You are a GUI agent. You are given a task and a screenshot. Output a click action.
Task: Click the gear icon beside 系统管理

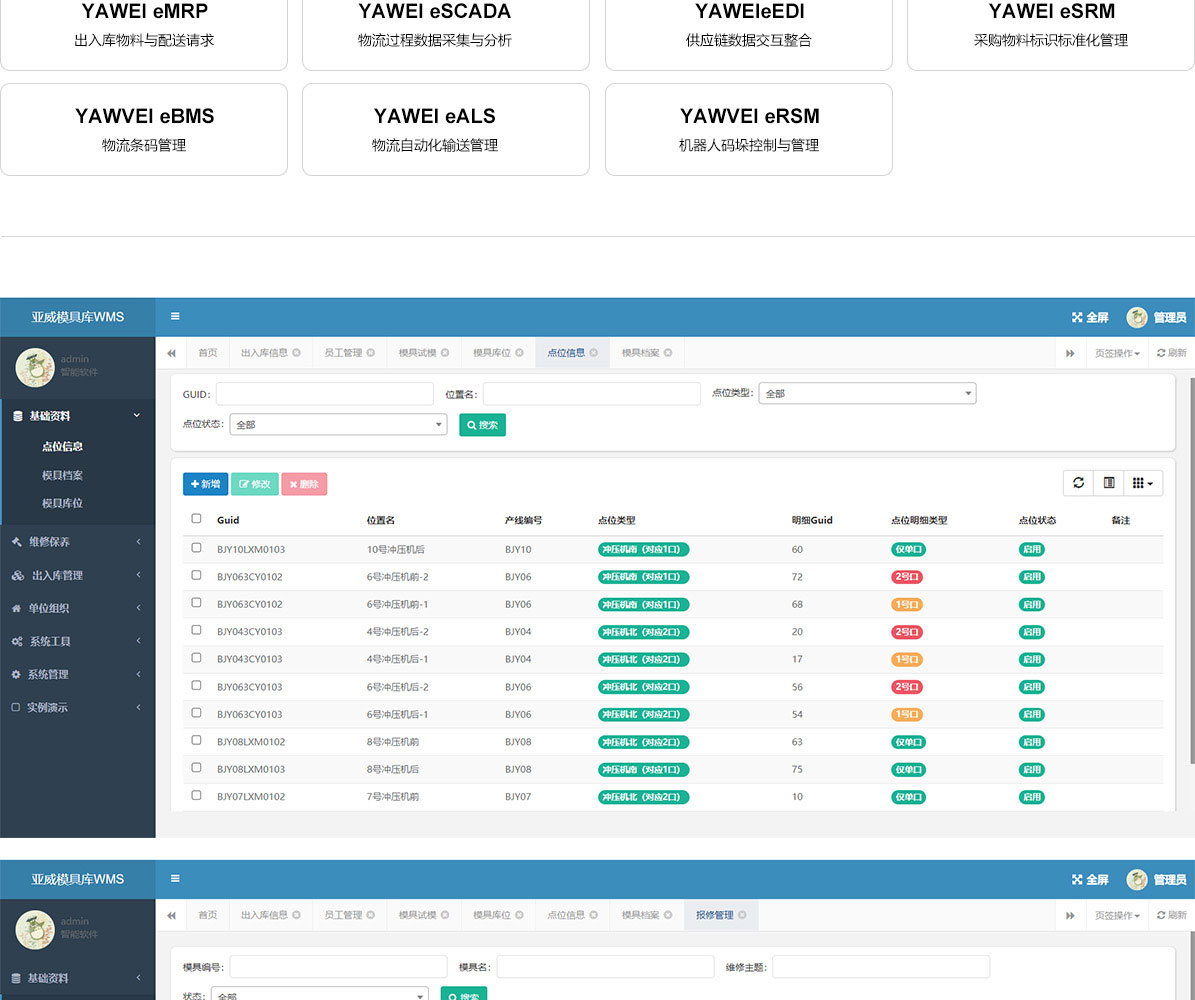point(16,675)
